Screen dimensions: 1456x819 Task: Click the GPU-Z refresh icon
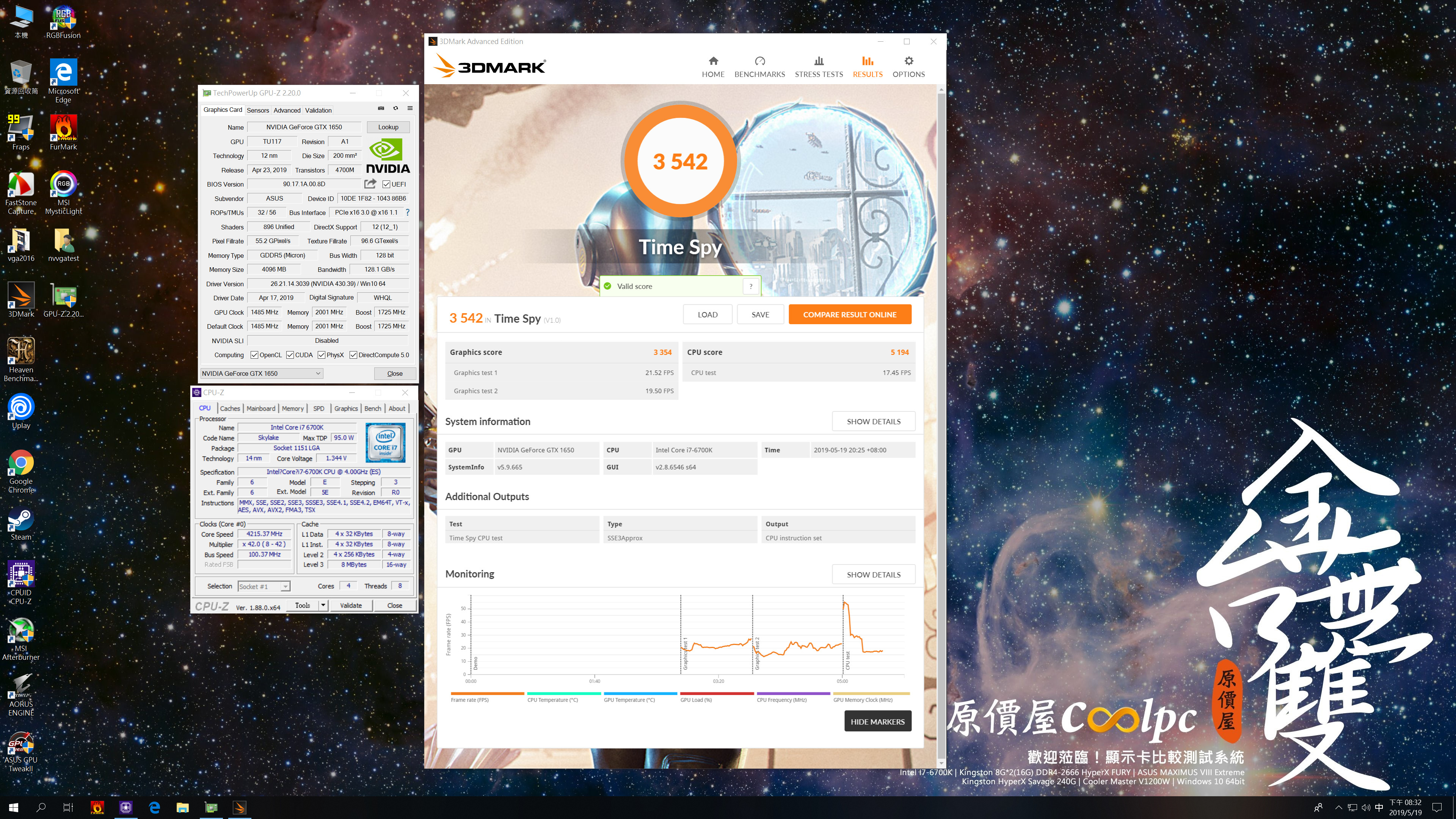tap(395, 108)
